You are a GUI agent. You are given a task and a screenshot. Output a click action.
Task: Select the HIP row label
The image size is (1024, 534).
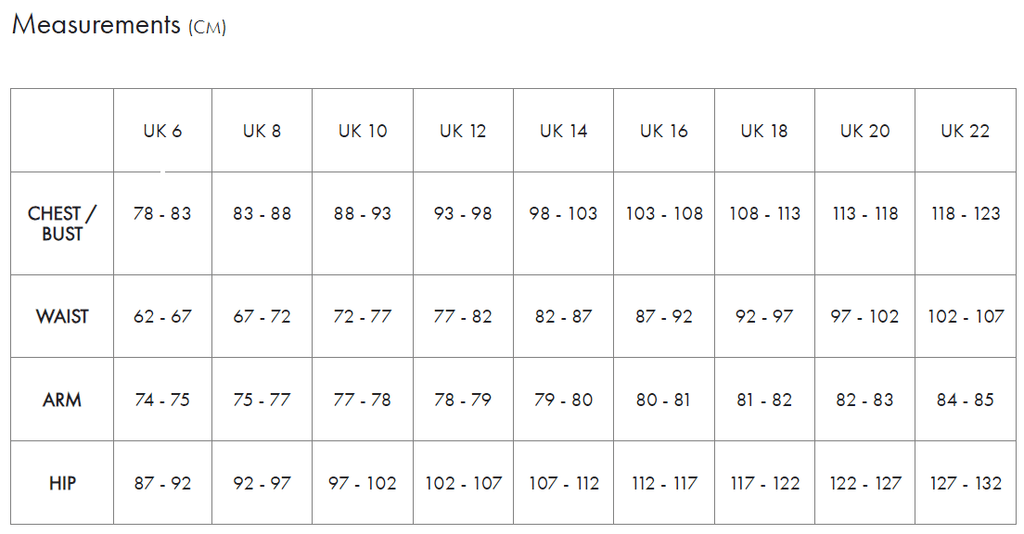tap(62, 484)
